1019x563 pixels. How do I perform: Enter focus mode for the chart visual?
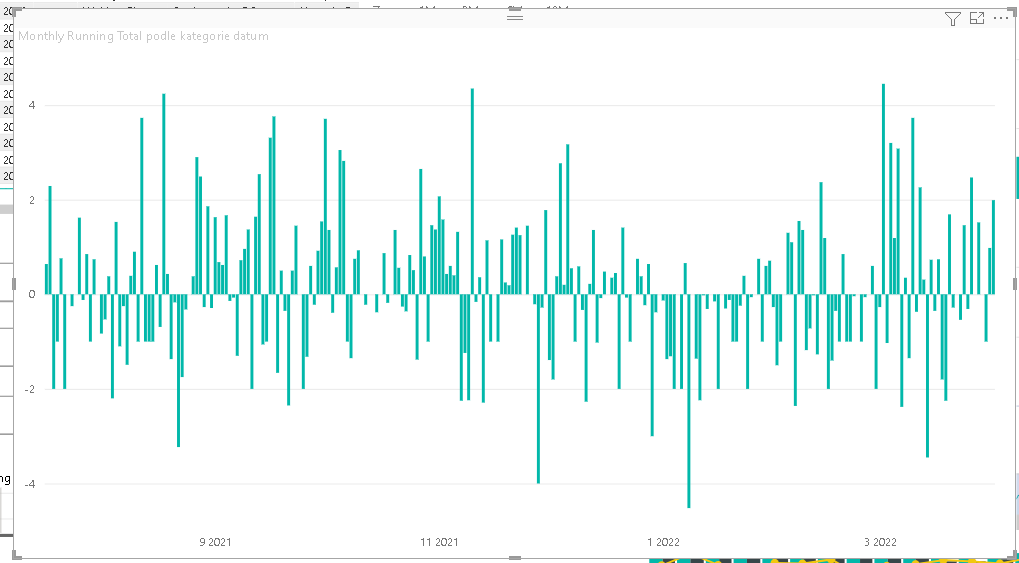pos(977,19)
